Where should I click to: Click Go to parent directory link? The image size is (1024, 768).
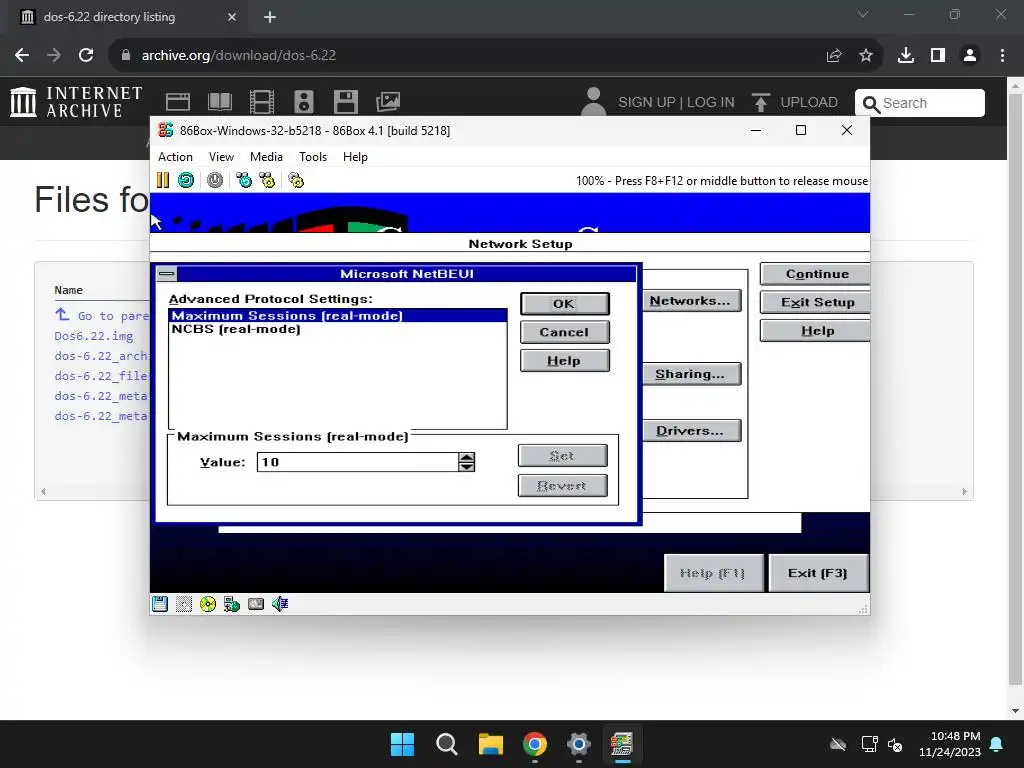click(102, 315)
